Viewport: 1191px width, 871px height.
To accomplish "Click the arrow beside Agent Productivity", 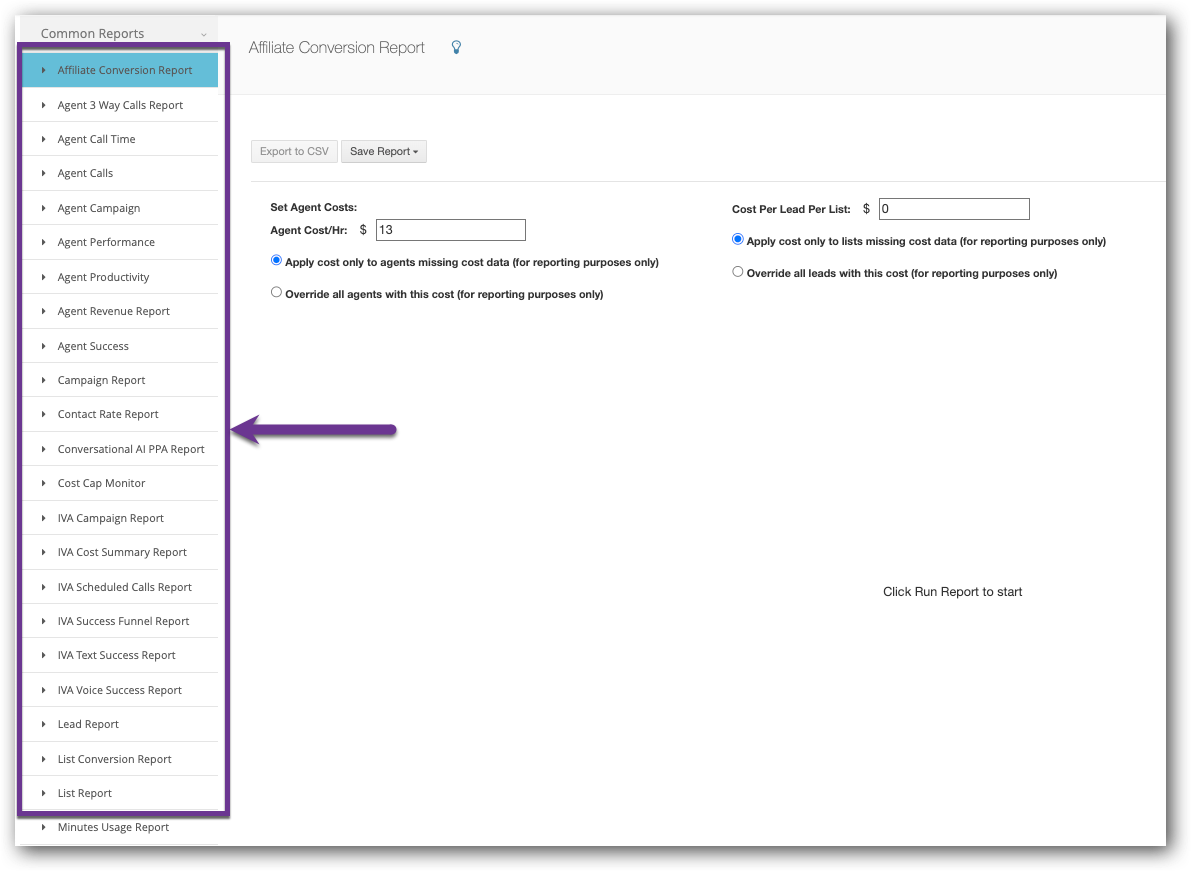I will click(43, 277).
